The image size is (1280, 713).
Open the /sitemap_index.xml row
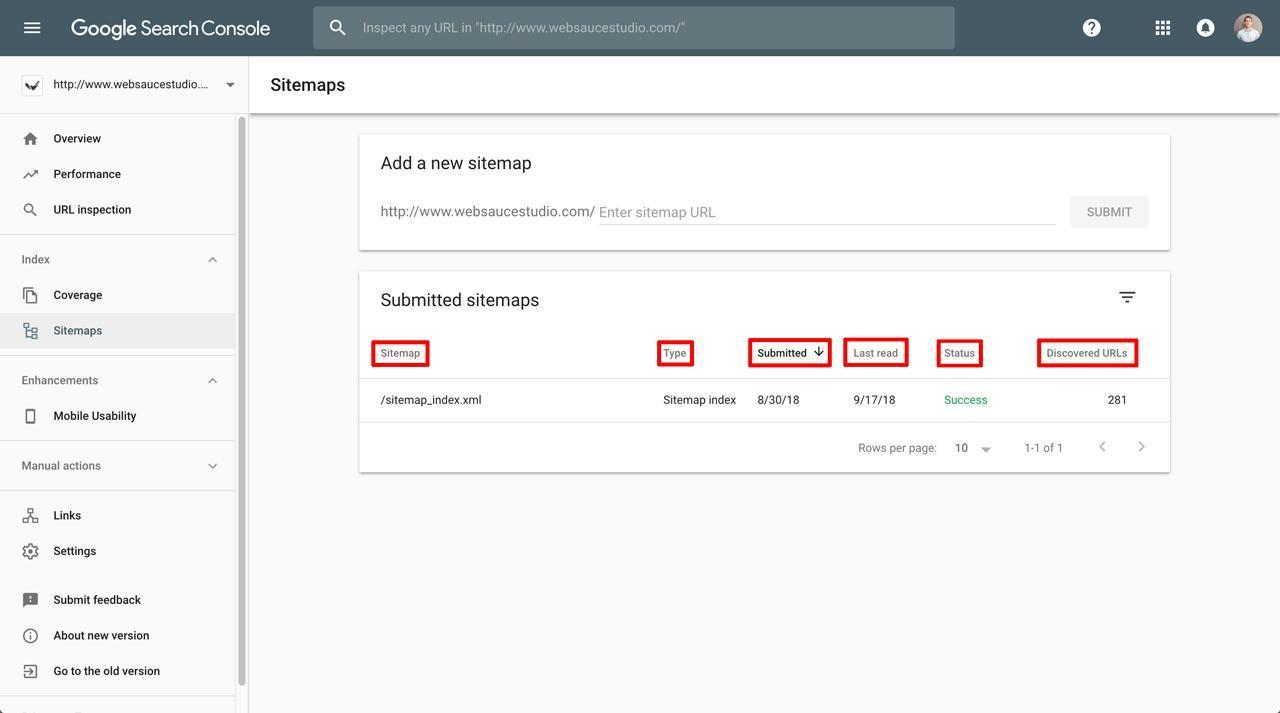tap(764, 400)
